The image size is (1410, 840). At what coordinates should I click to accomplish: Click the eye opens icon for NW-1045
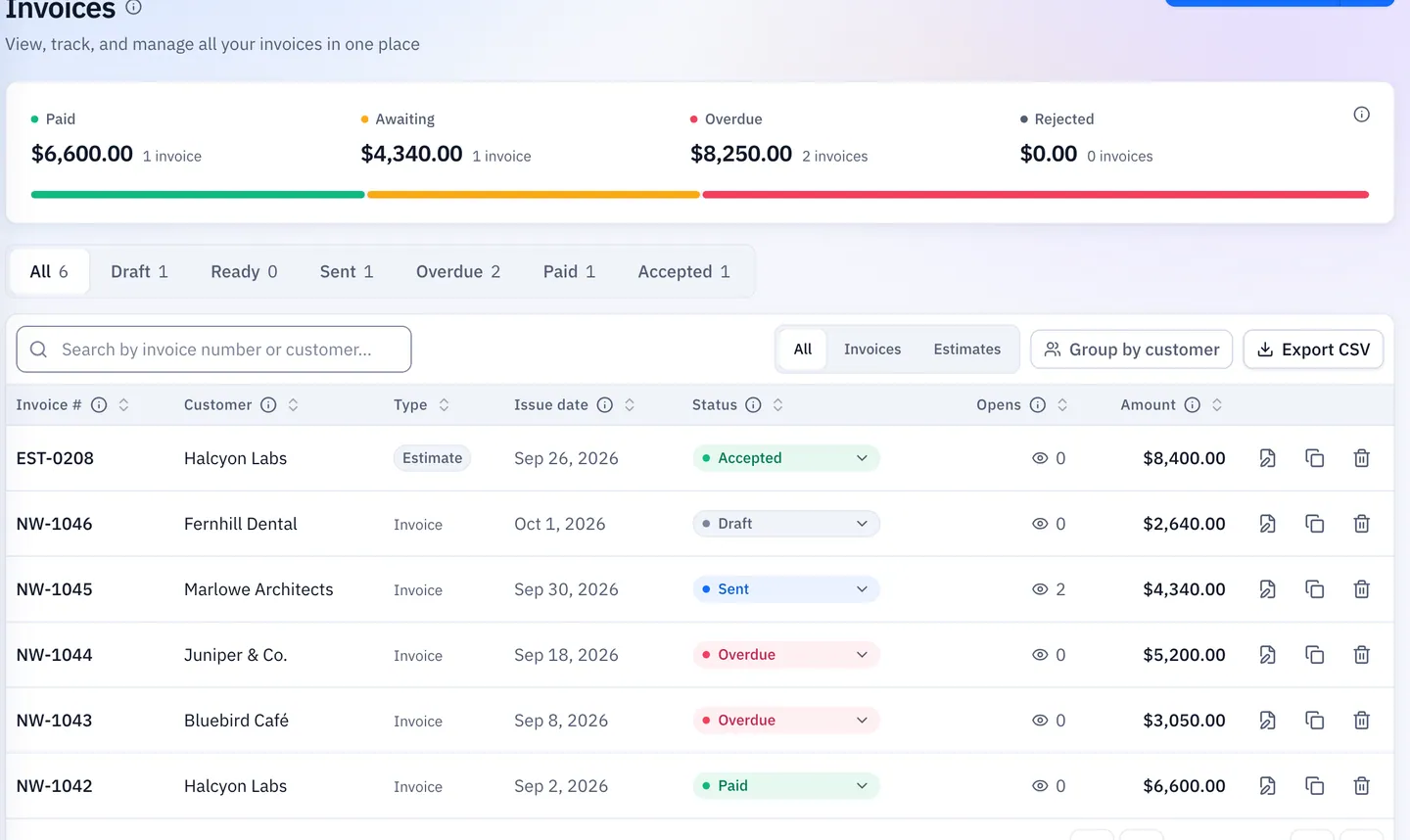[x=1040, y=589]
